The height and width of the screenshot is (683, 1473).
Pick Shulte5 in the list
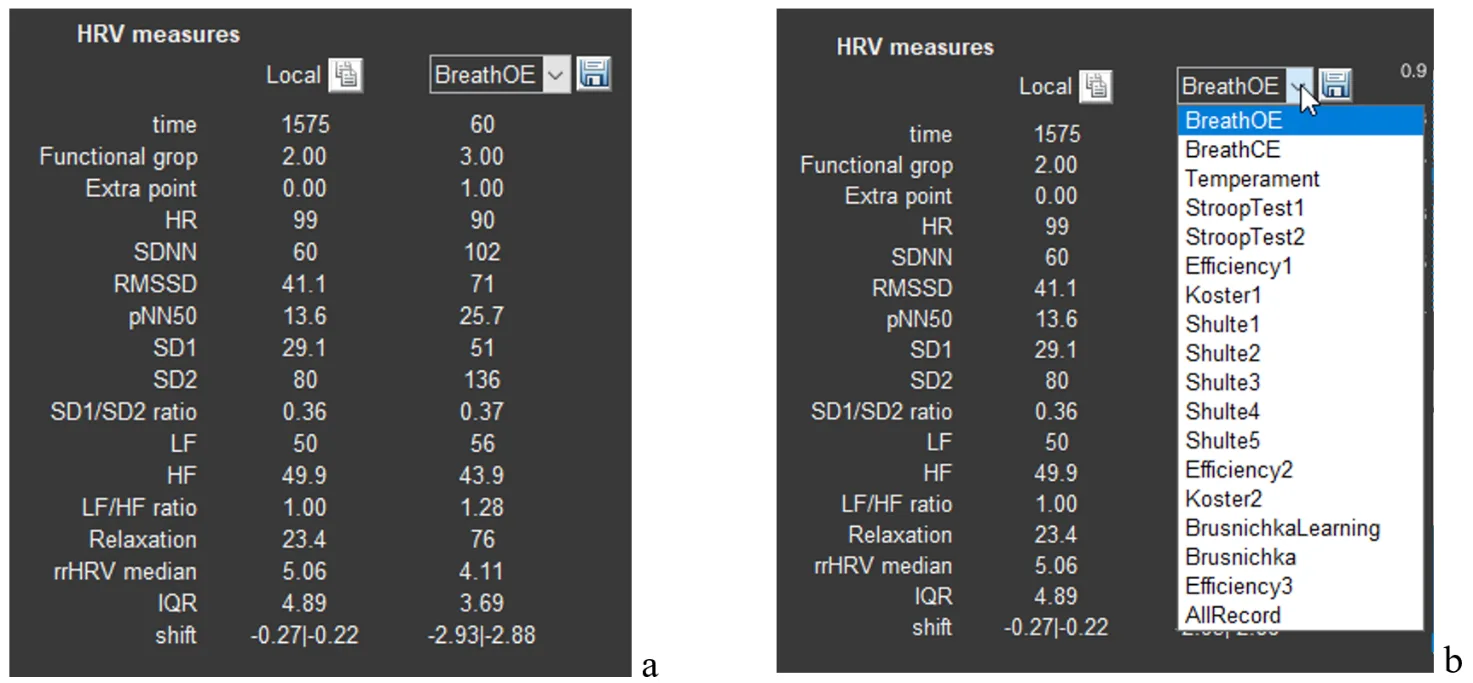tap(1222, 441)
